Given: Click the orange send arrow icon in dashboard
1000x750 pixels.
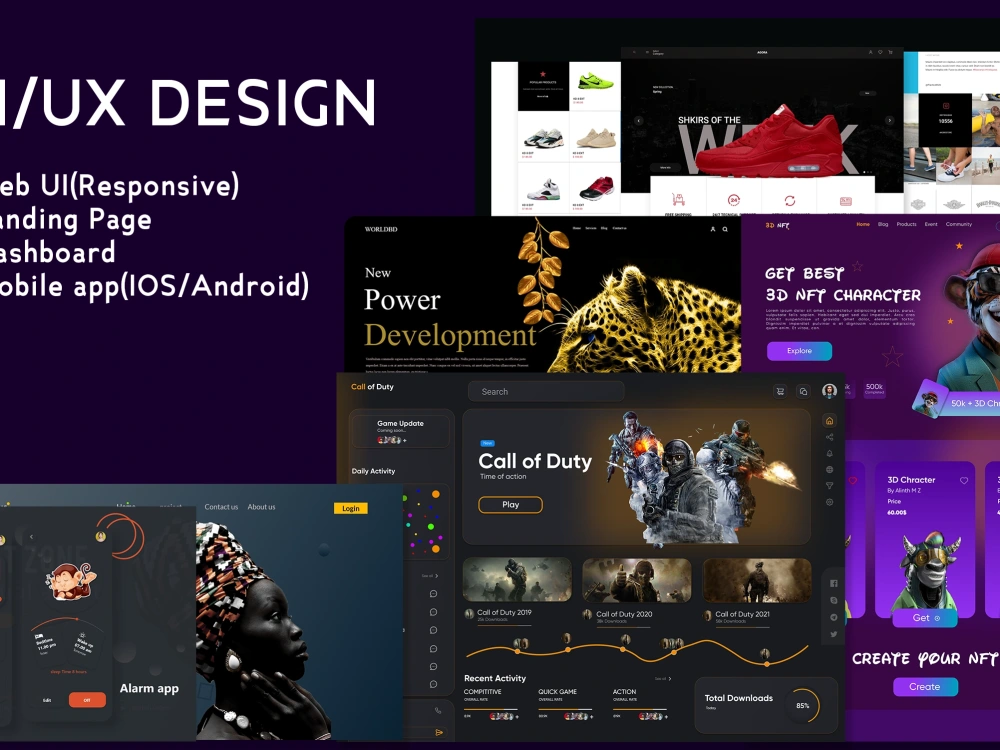Looking at the screenshot, I should 439,733.
